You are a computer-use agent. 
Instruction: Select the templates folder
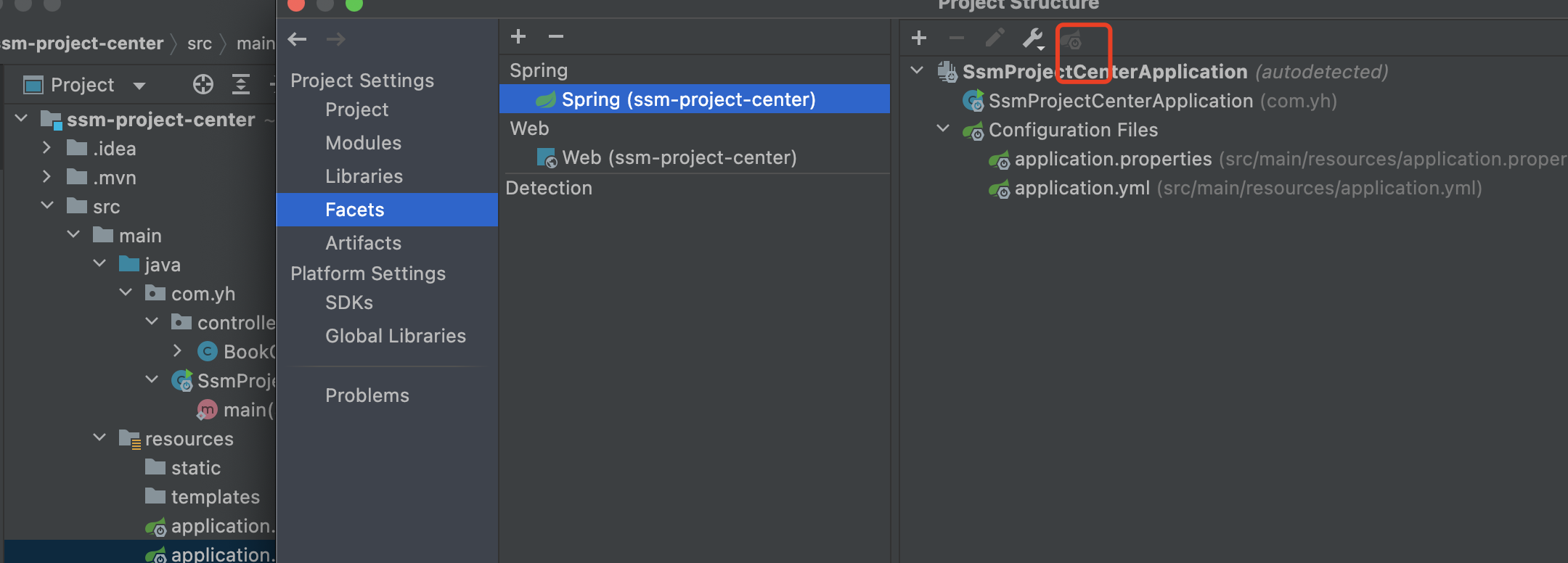[x=215, y=497]
